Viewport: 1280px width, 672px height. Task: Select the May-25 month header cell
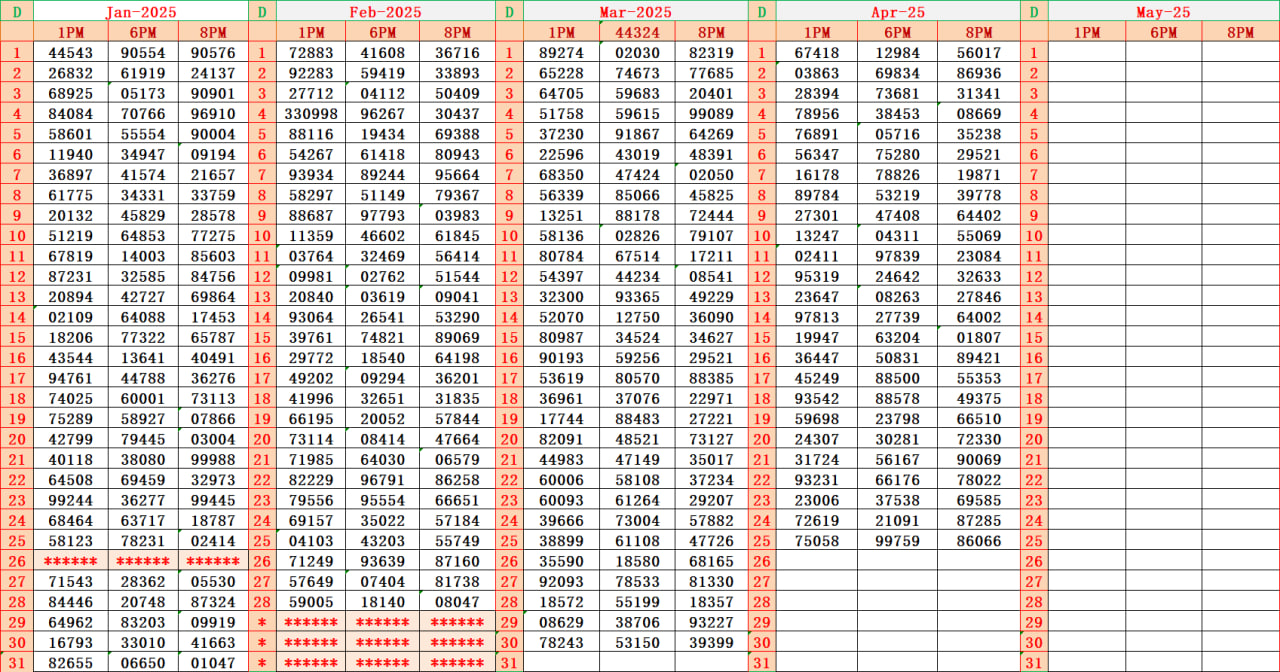(x=1164, y=11)
